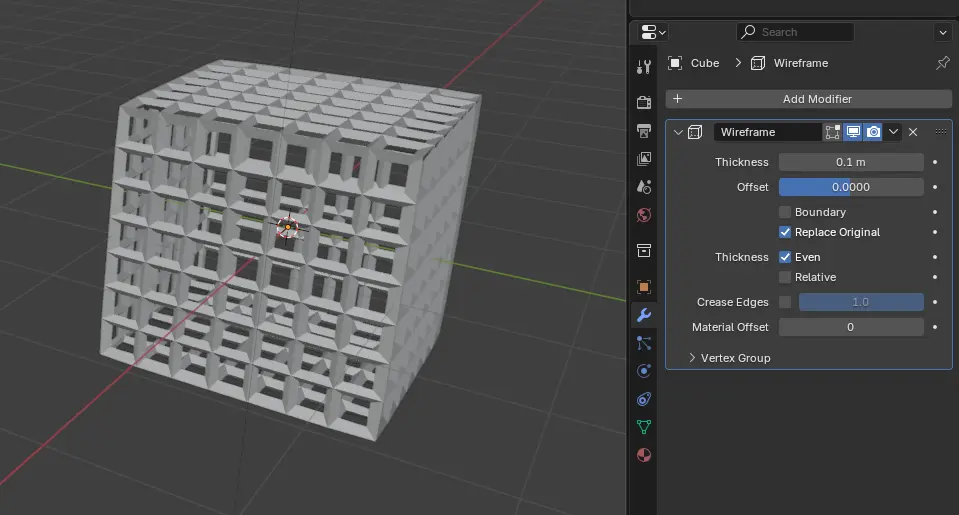The width and height of the screenshot is (959, 515).
Task: Open the Object properties tab
Action: coord(643,286)
